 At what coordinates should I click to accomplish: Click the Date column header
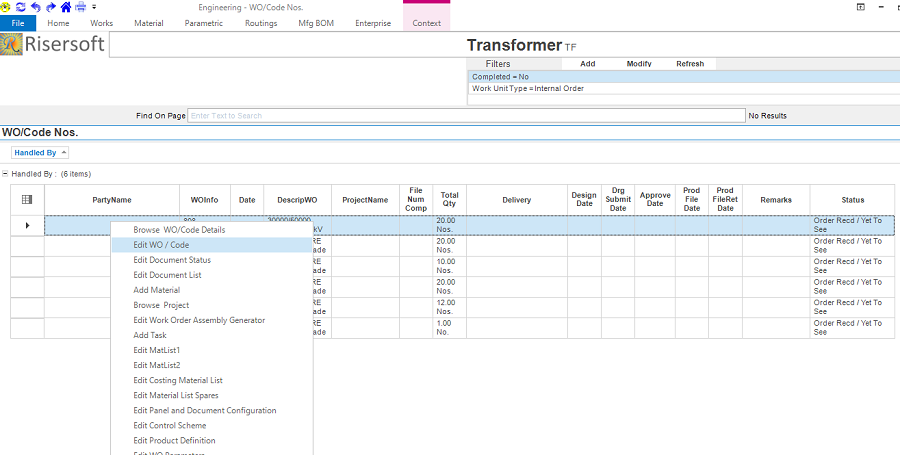coord(247,200)
